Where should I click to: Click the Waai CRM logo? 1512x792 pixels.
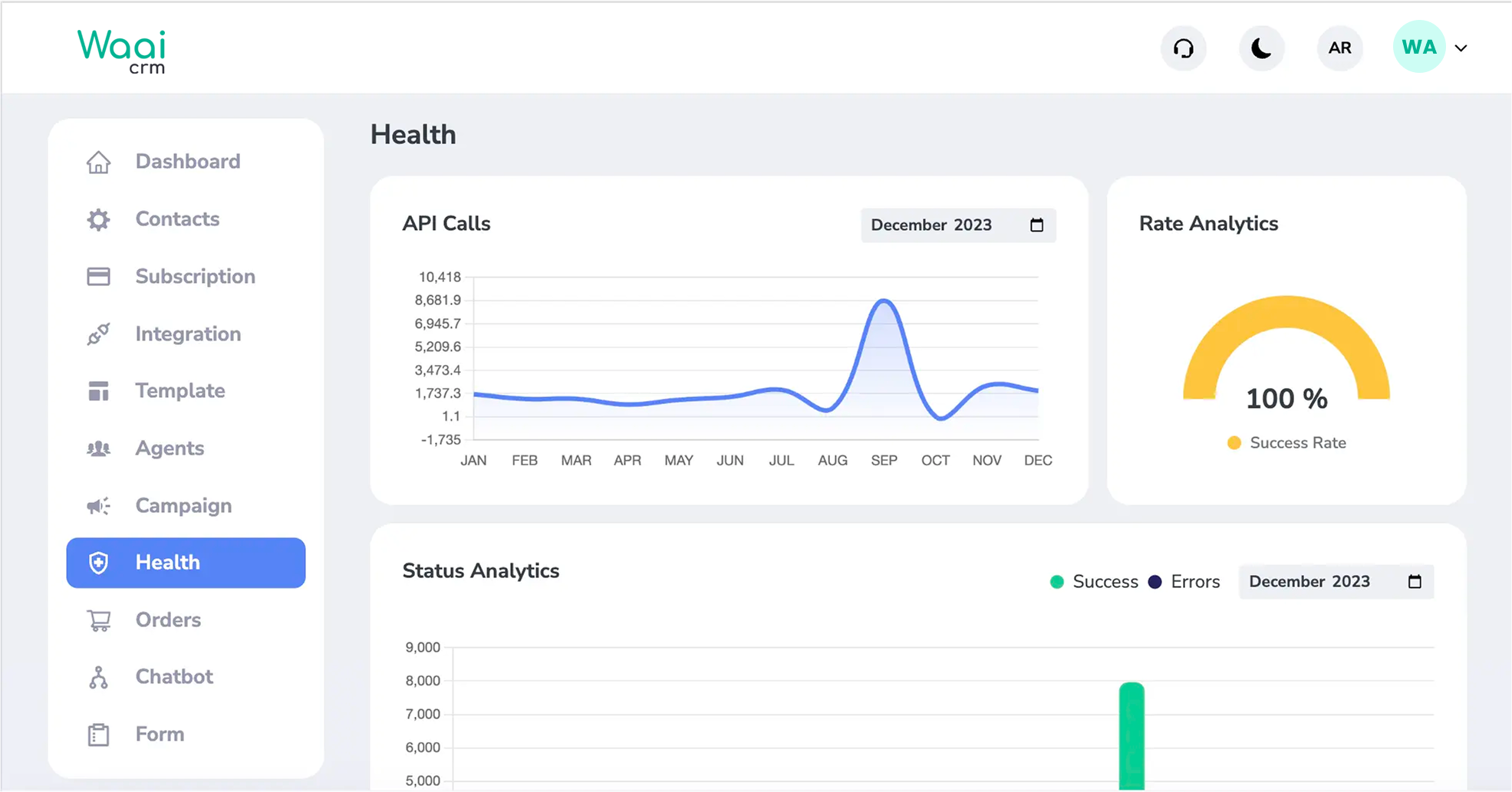pos(121,51)
